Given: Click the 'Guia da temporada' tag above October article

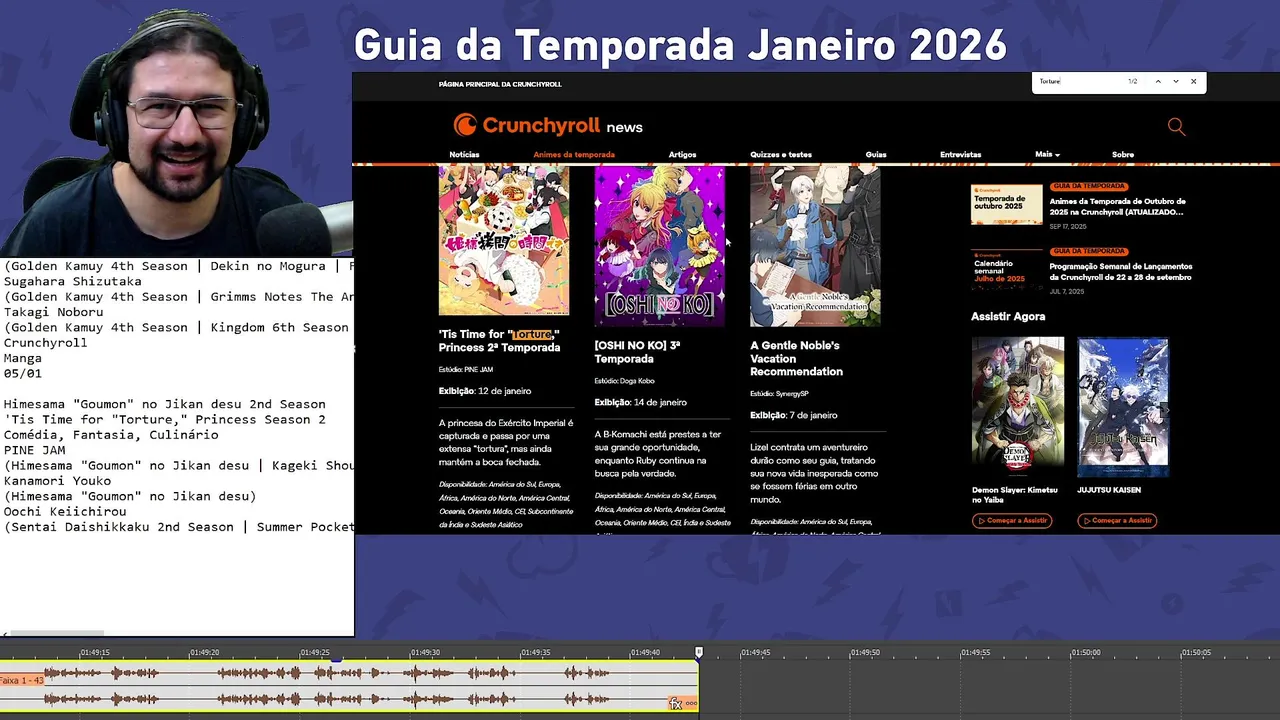Looking at the screenshot, I should (1089, 186).
